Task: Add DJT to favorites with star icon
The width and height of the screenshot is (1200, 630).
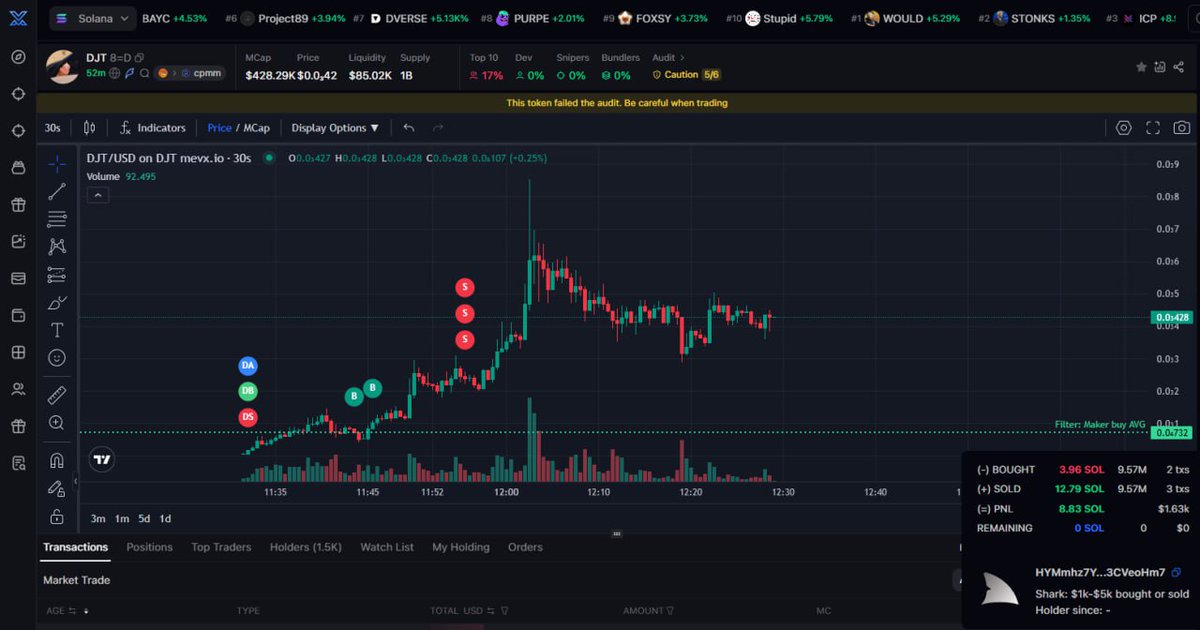Action: pos(1141,67)
